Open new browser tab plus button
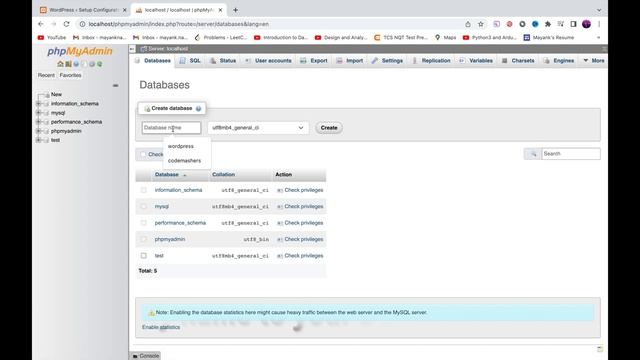640x360 pixels. (x=236, y=10)
